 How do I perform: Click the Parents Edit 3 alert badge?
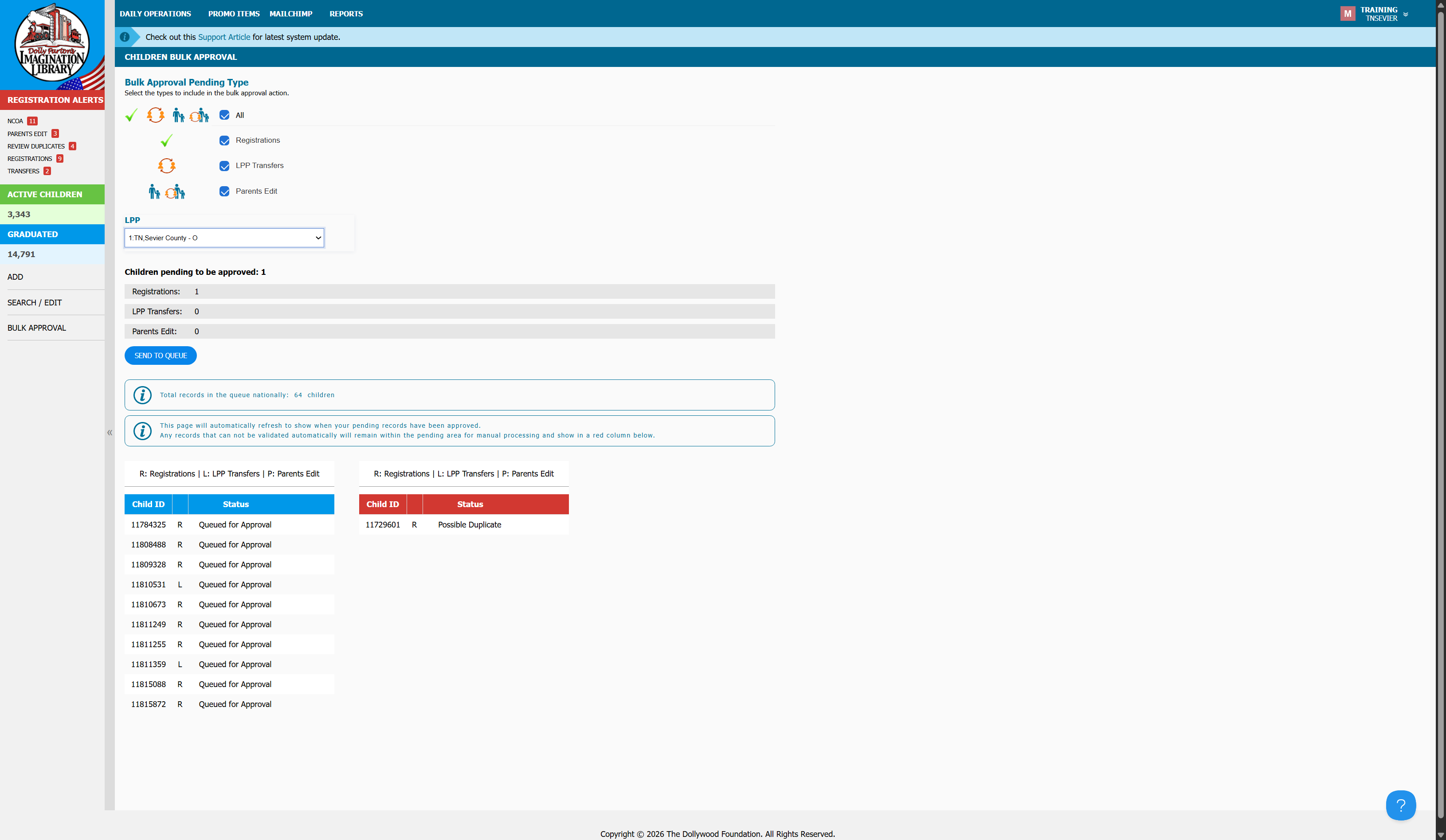point(55,134)
